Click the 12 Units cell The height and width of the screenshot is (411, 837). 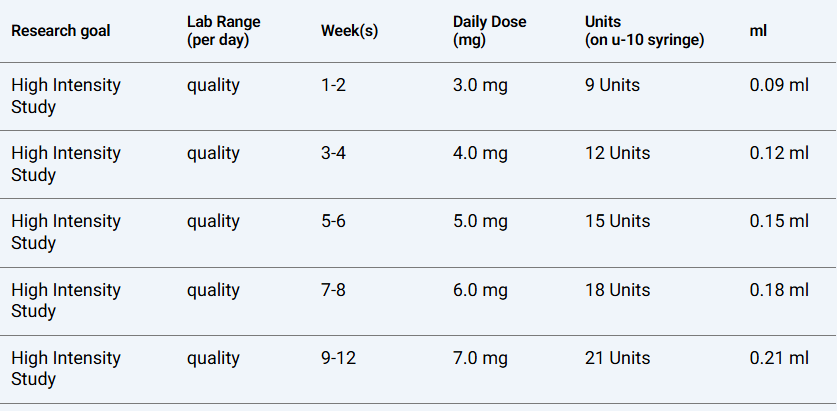tap(617, 153)
